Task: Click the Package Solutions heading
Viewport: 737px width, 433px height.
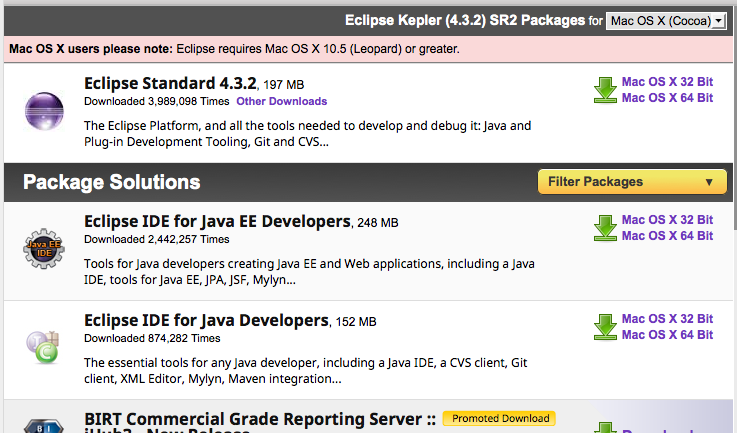Action: (x=112, y=182)
